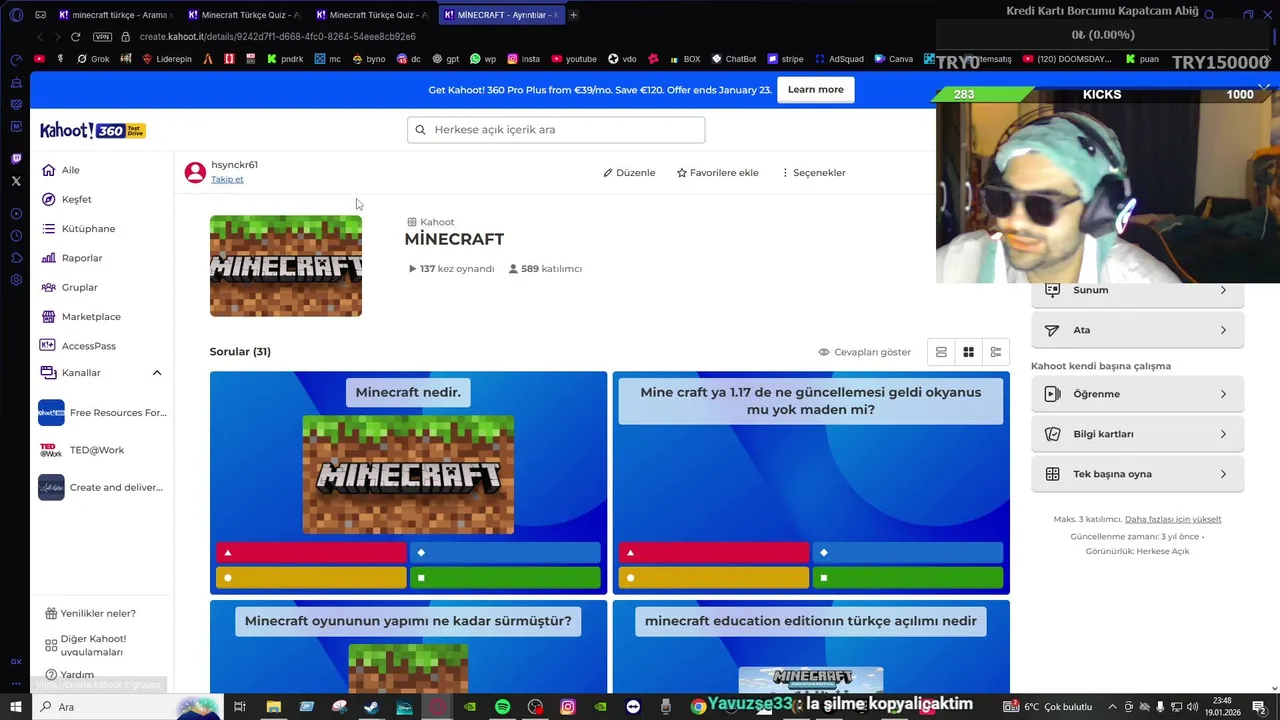
Task: Reload the page with the refresh icon
Action: (x=75, y=36)
